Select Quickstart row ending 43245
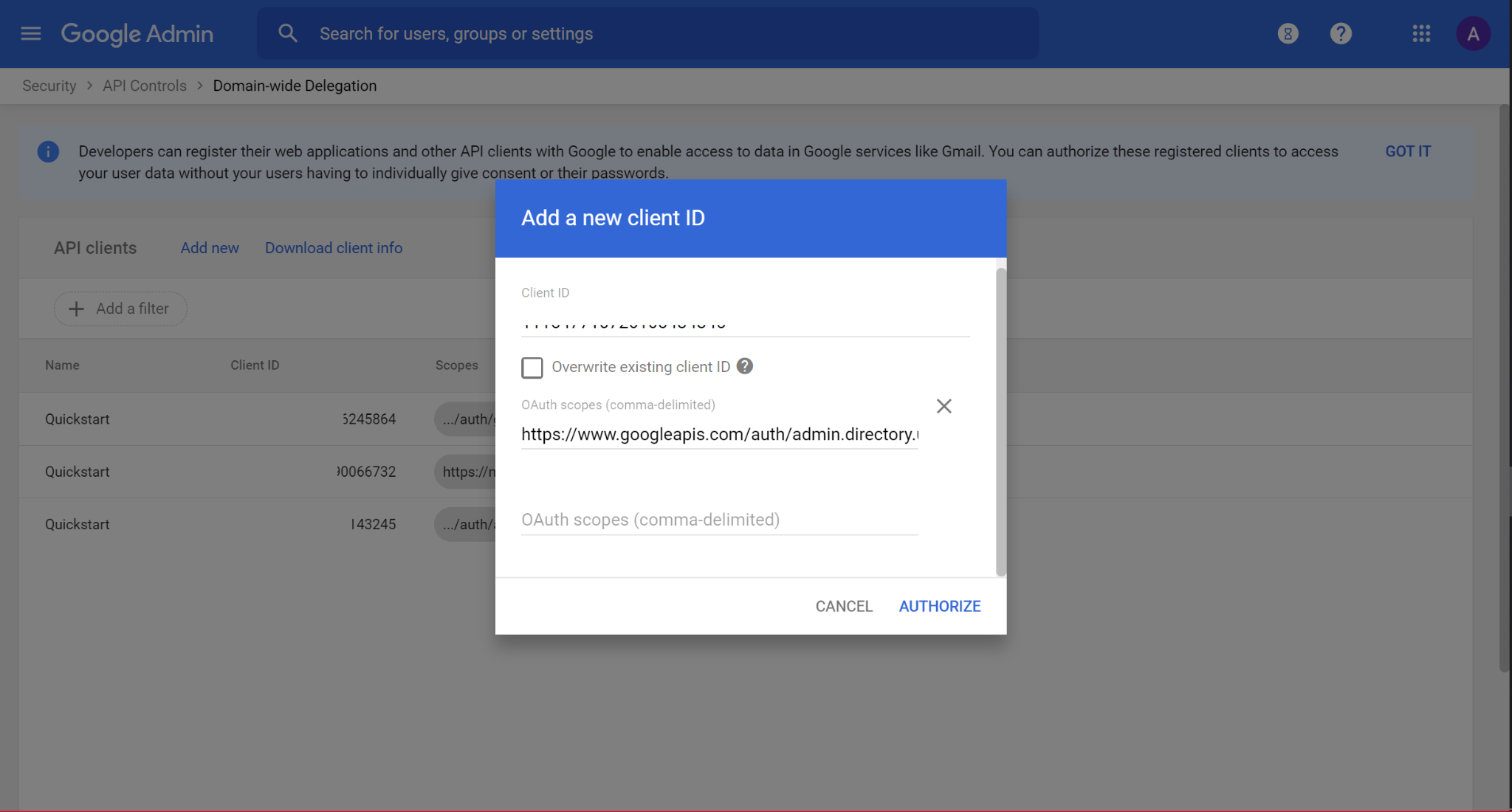 point(257,524)
